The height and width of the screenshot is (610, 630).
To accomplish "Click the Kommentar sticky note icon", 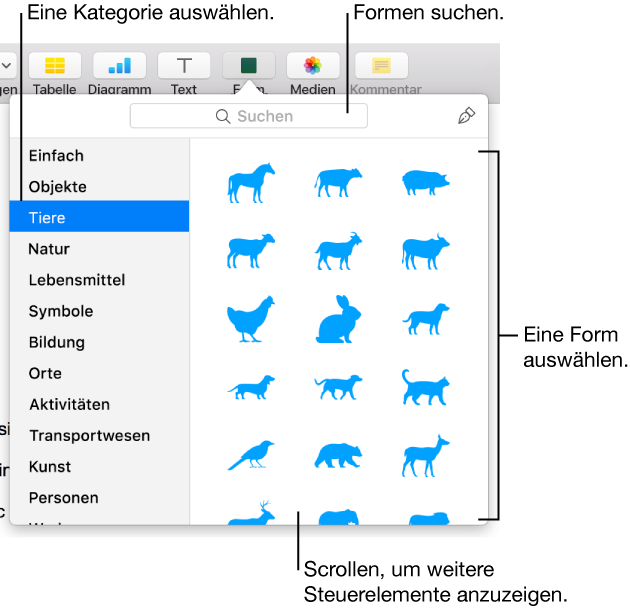I will 381,65.
